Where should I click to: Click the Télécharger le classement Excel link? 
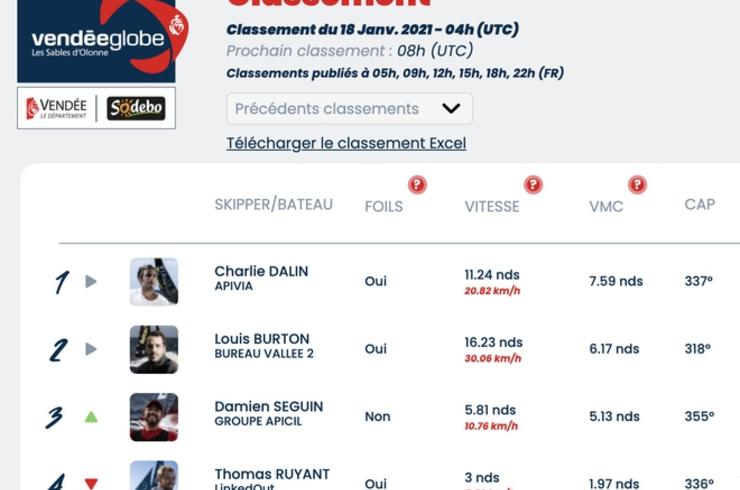(346, 143)
